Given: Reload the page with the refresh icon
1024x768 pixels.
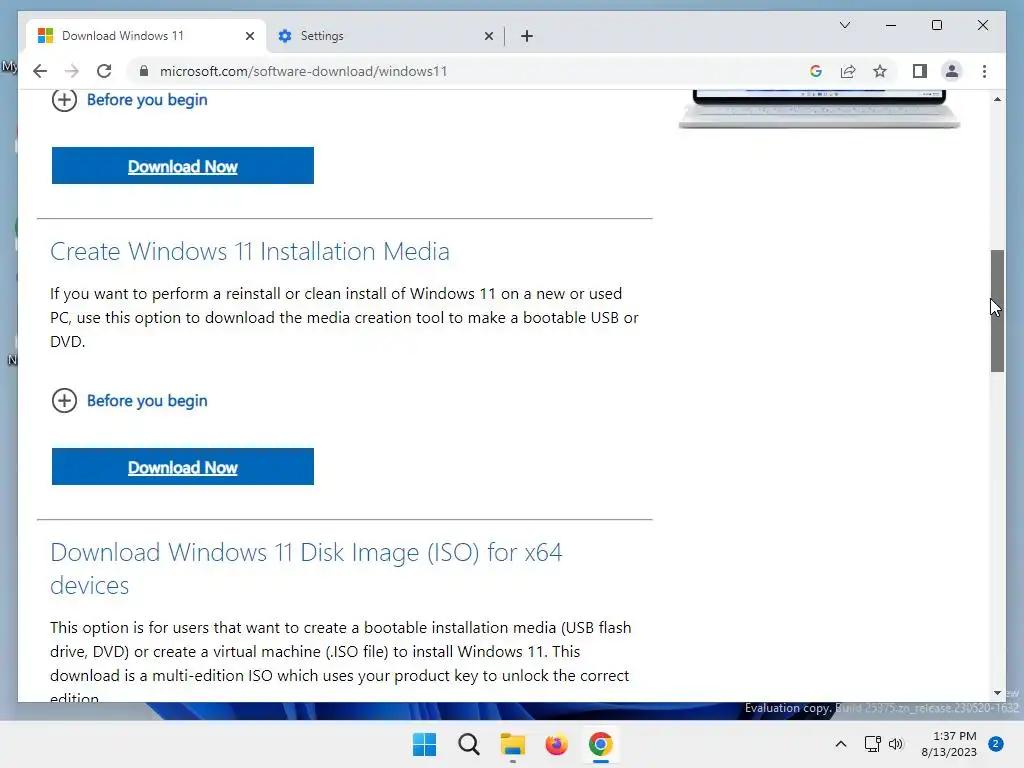Looking at the screenshot, I should coord(104,71).
